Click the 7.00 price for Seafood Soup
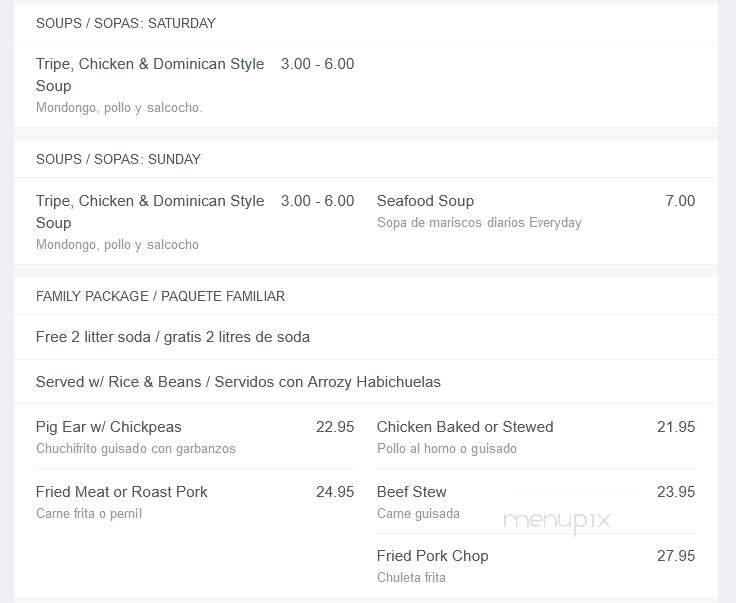 [x=680, y=201]
